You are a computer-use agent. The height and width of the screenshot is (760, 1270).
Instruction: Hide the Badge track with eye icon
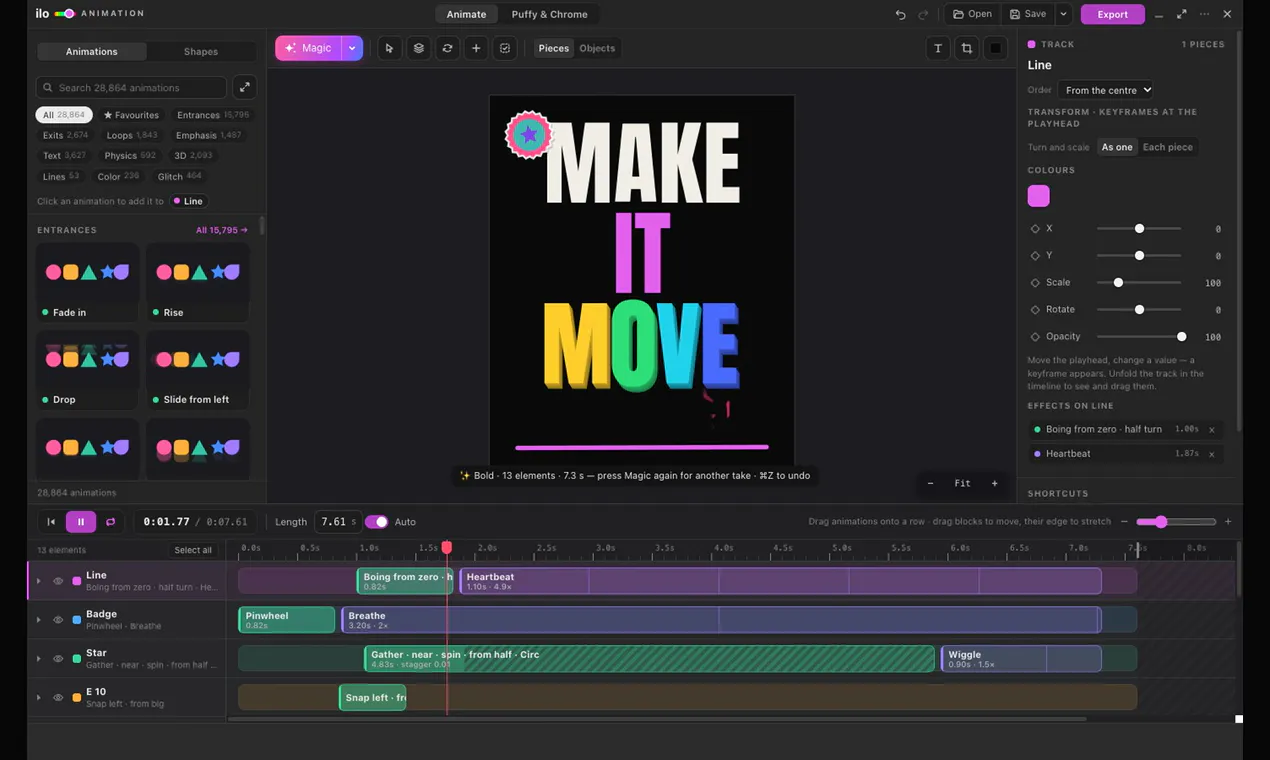click(58, 620)
